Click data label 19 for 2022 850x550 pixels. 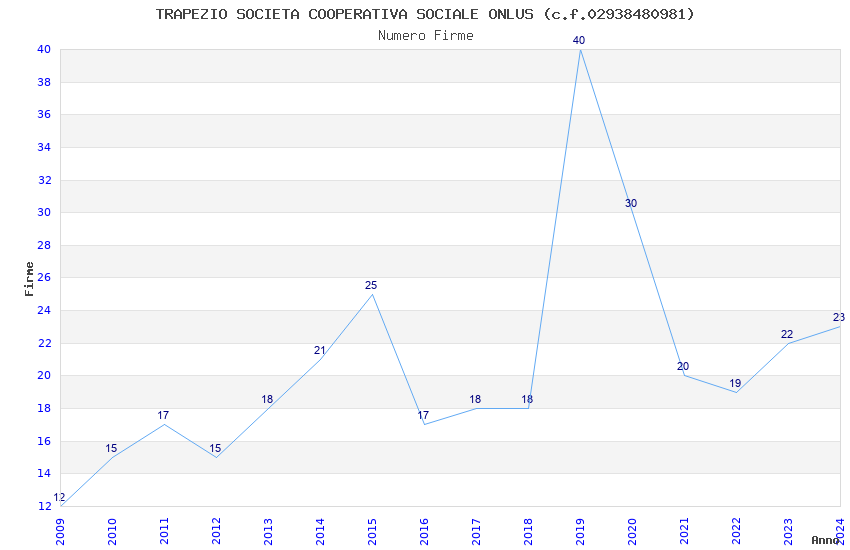point(735,383)
